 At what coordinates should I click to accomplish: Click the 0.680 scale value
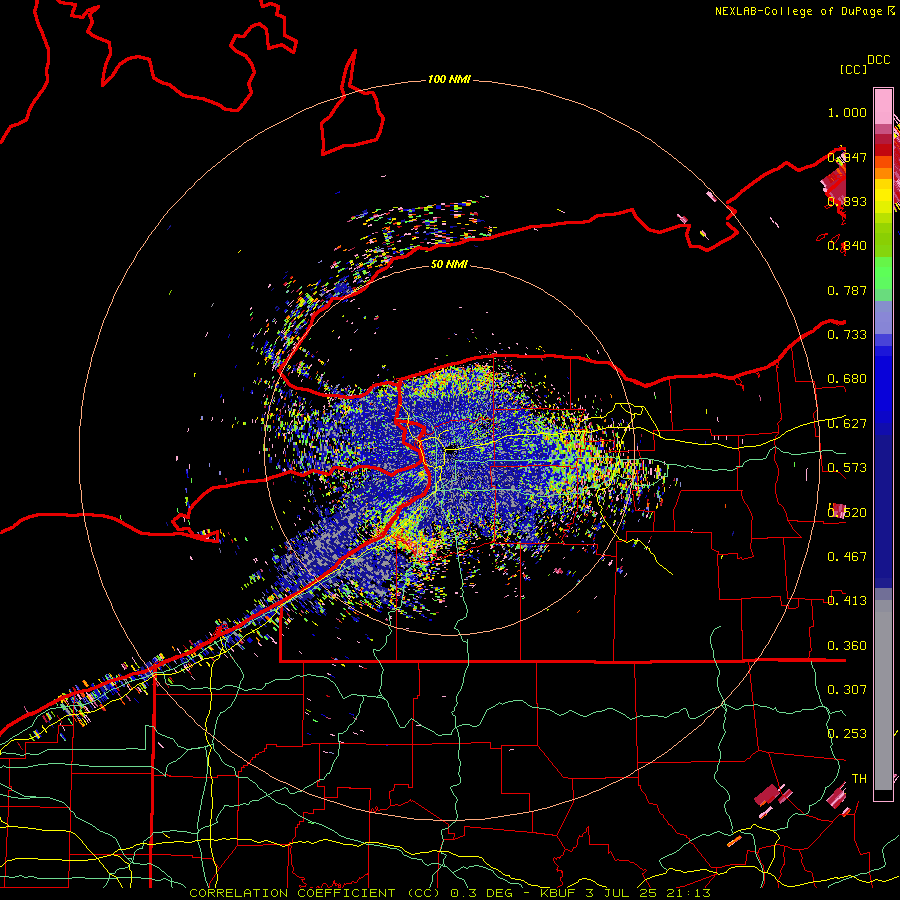[847, 379]
